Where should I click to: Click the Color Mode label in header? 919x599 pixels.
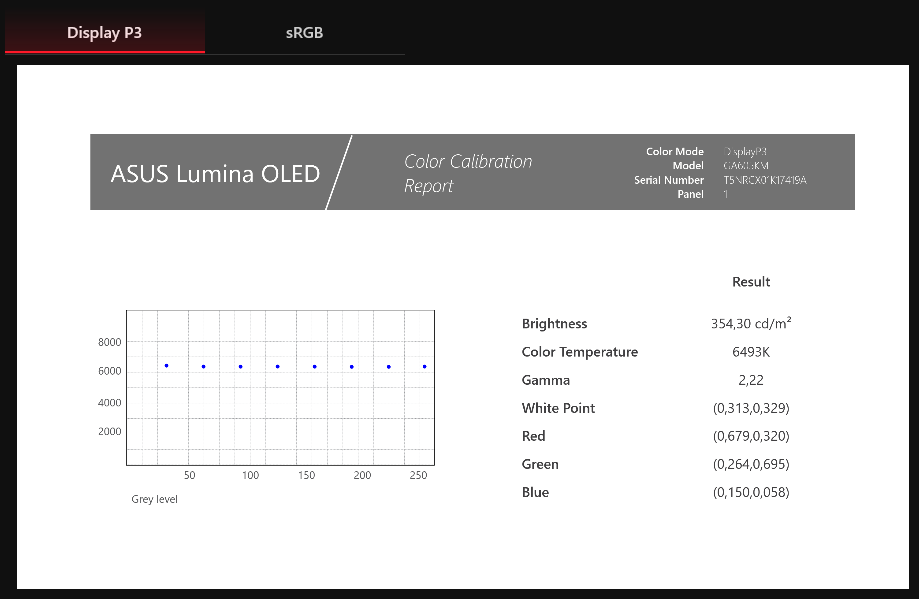click(675, 151)
